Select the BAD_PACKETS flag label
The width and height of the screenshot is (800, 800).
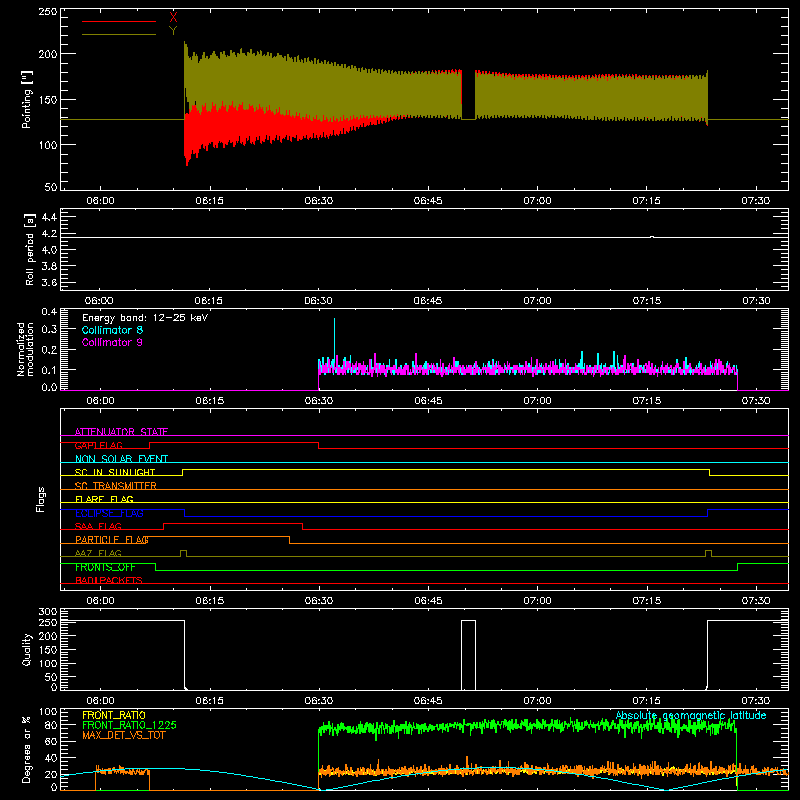(109, 580)
